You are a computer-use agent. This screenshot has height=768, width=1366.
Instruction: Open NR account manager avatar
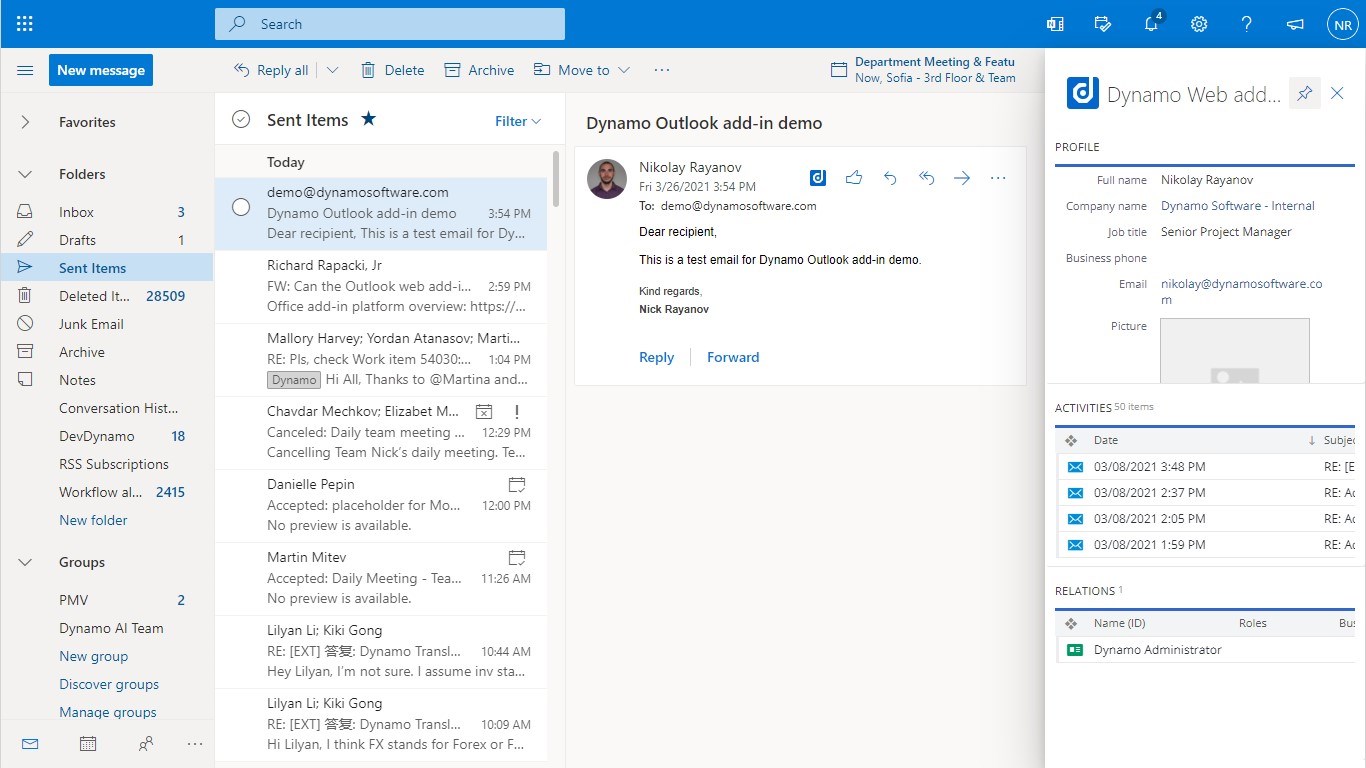1342,24
